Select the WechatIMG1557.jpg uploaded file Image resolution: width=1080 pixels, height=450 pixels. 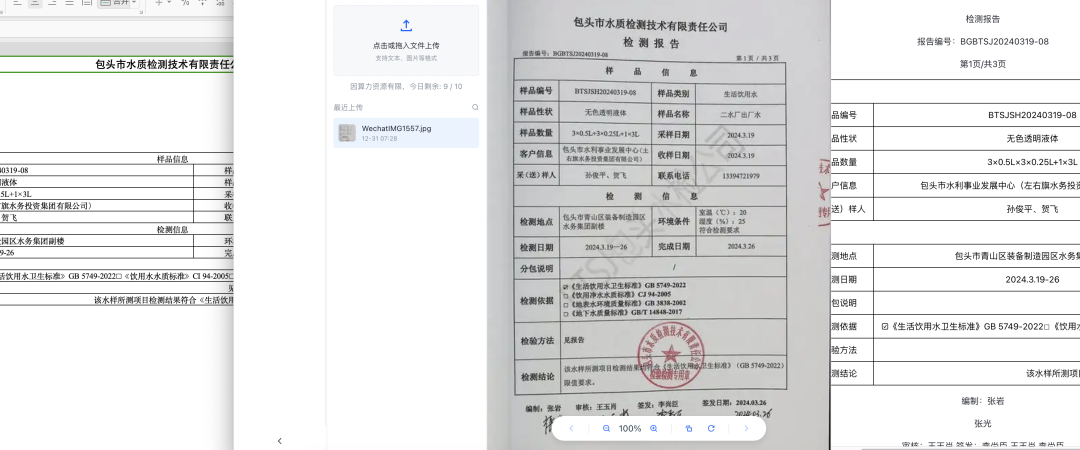[406, 133]
